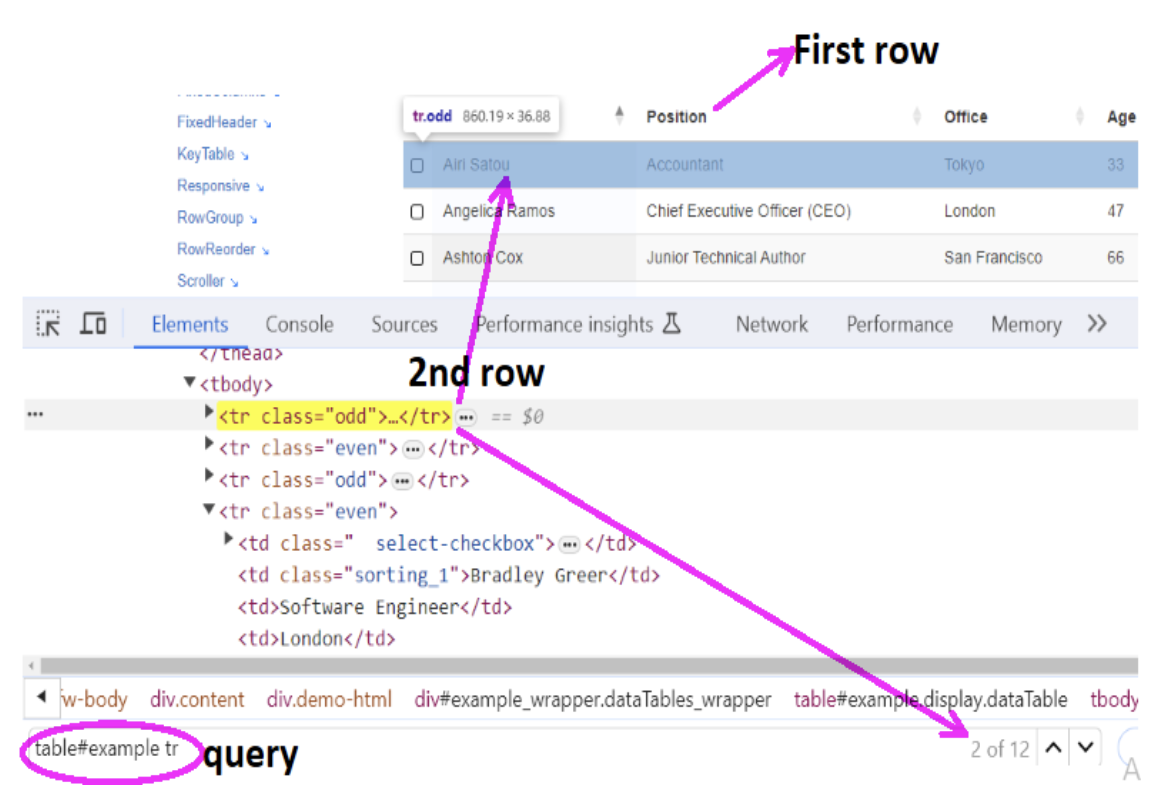This screenshot has width=1164, height=788.
Task: Select the Angelica Ramos row checkbox
Action: [417, 212]
